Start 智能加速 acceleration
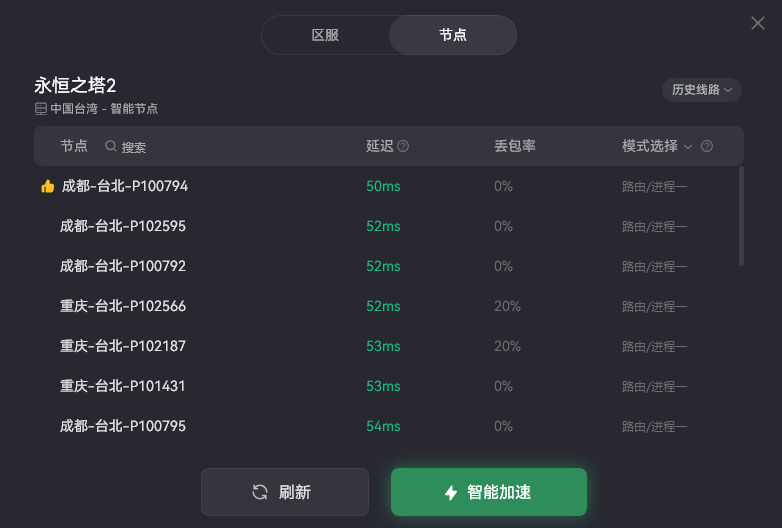The image size is (782, 528). coord(488,492)
